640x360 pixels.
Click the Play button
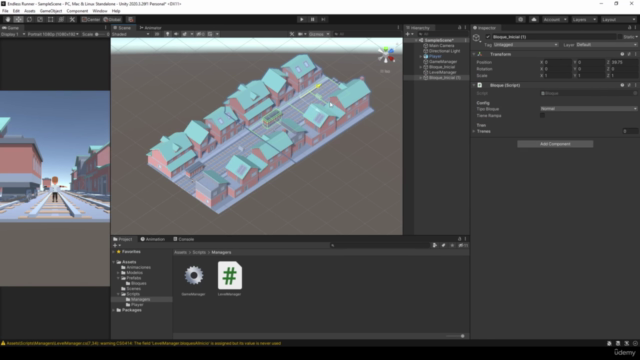[x=302, y=19]
